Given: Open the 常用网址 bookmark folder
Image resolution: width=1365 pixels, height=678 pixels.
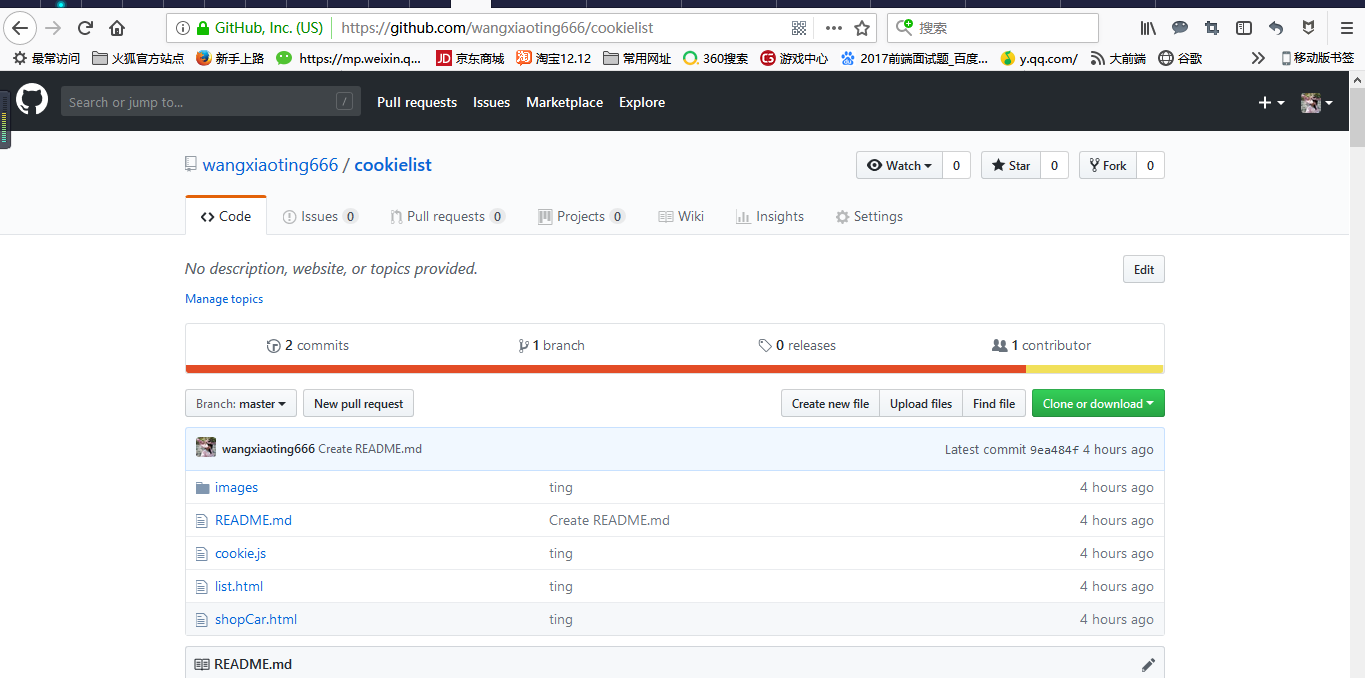Looking at the screenshot, I should coord(638,58).
